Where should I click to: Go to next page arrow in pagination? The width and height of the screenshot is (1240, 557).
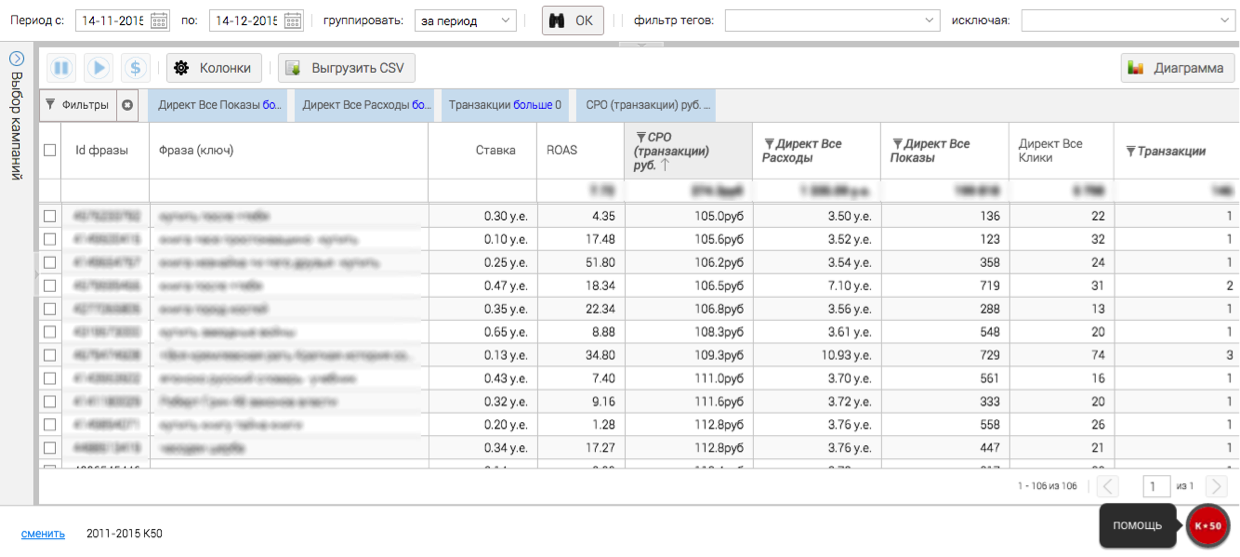pyautogui.click(x=1216, y=486)
